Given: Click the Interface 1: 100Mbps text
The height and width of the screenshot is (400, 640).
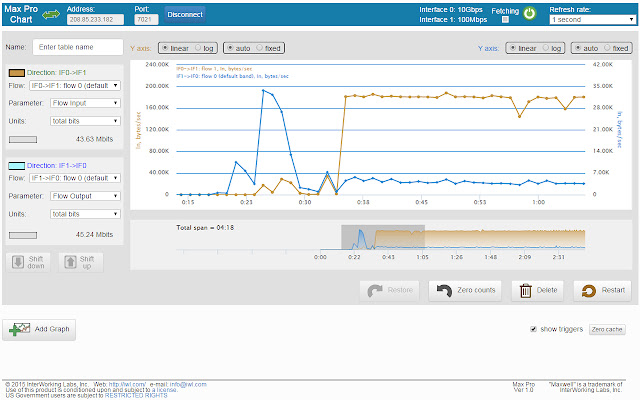Looking at the screenshot, I should (453, 20).
